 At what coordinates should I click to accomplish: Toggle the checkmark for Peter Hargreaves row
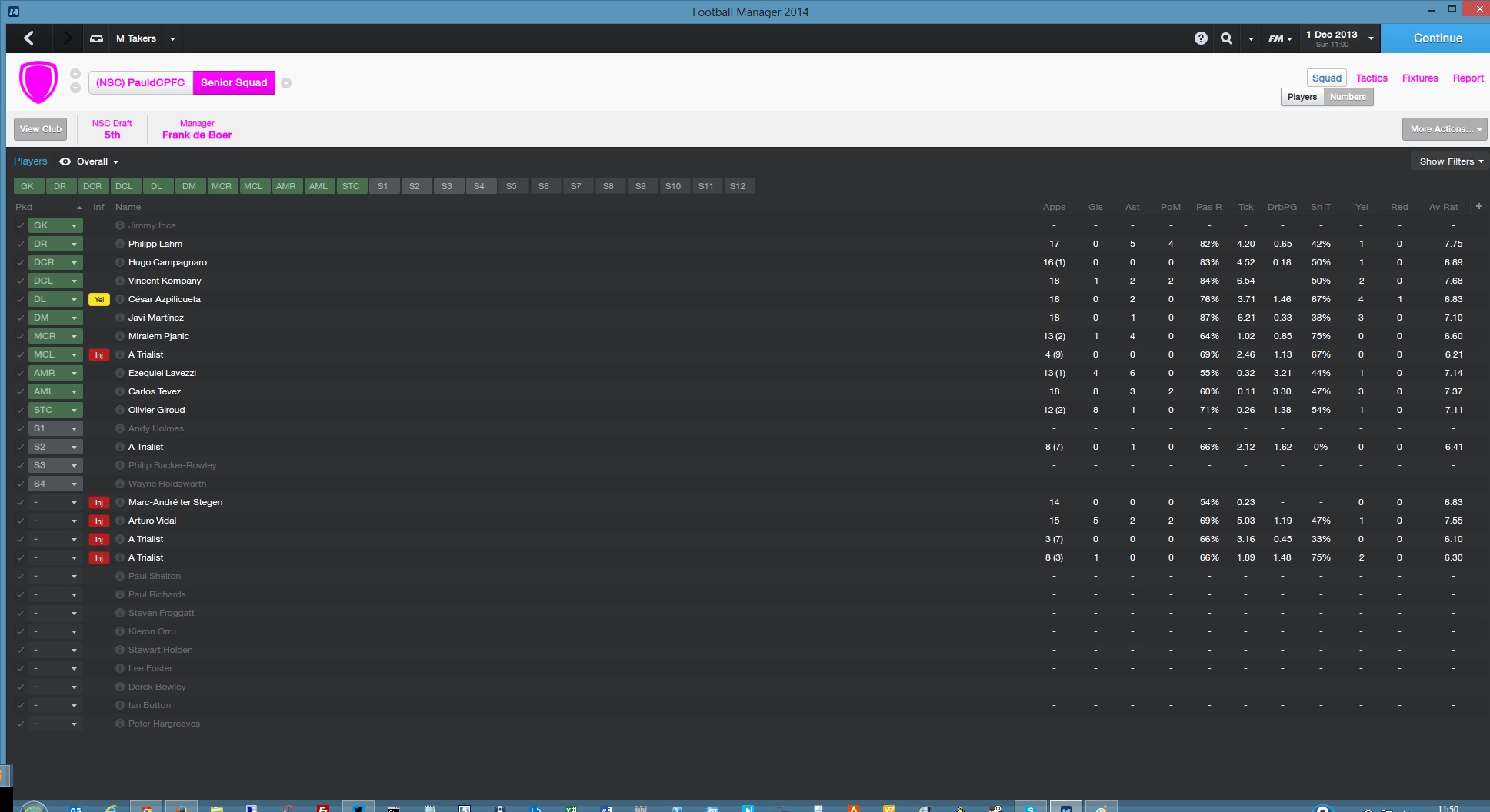click(x=20, y=724)
